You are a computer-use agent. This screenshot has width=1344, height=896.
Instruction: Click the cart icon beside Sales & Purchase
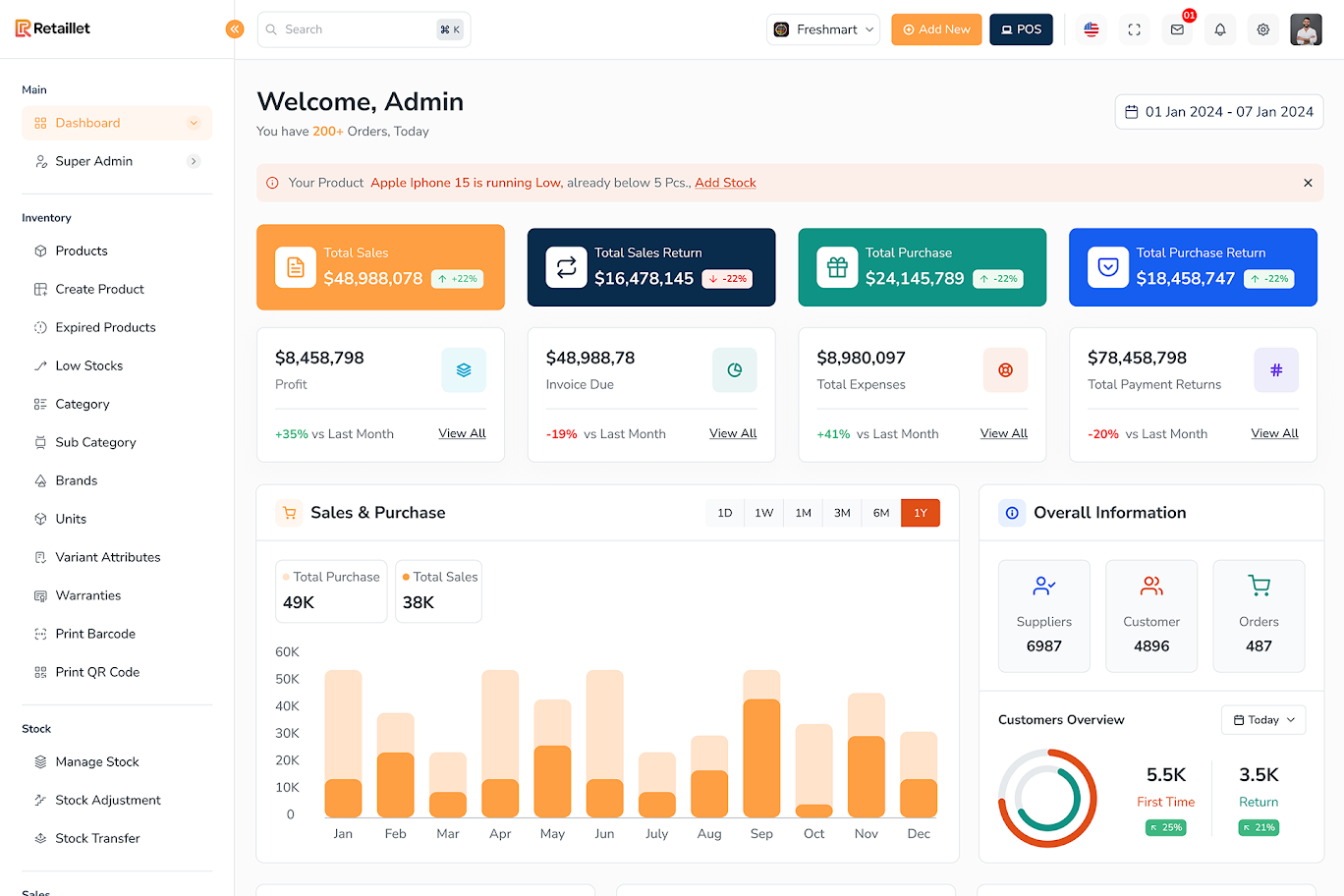pos(290,513)
